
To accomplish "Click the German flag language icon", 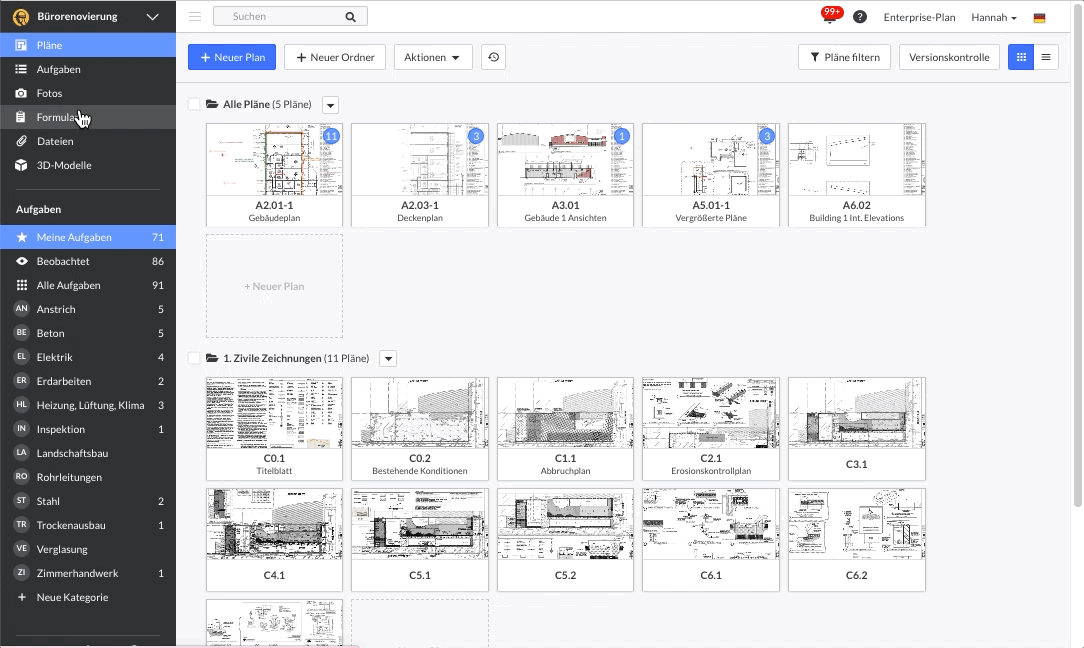I will tap(1039, 18).
